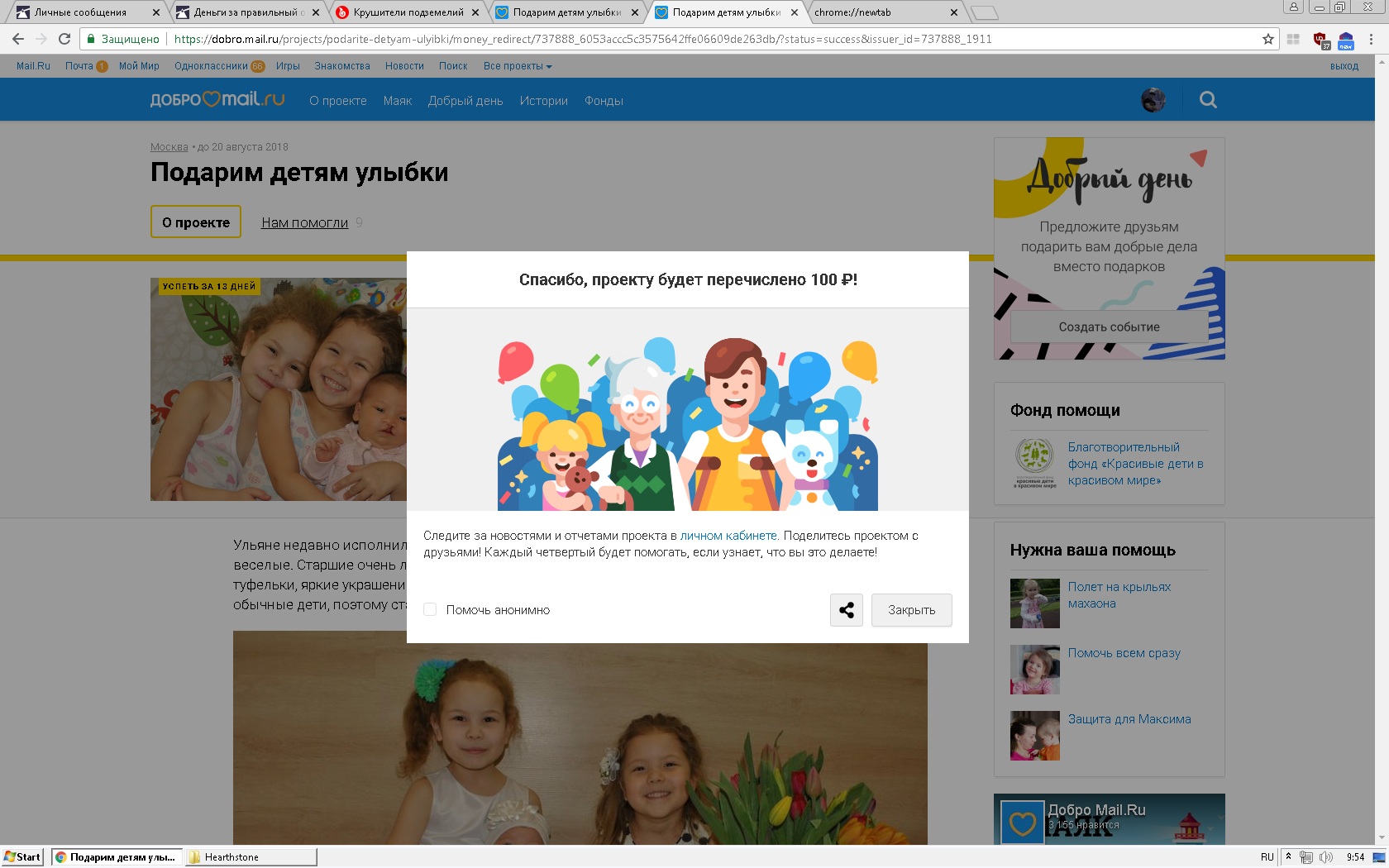Open the Фонды header link
Image resolution: width=1389 pixels, height=868 pixels.
(x=604, y=101)
